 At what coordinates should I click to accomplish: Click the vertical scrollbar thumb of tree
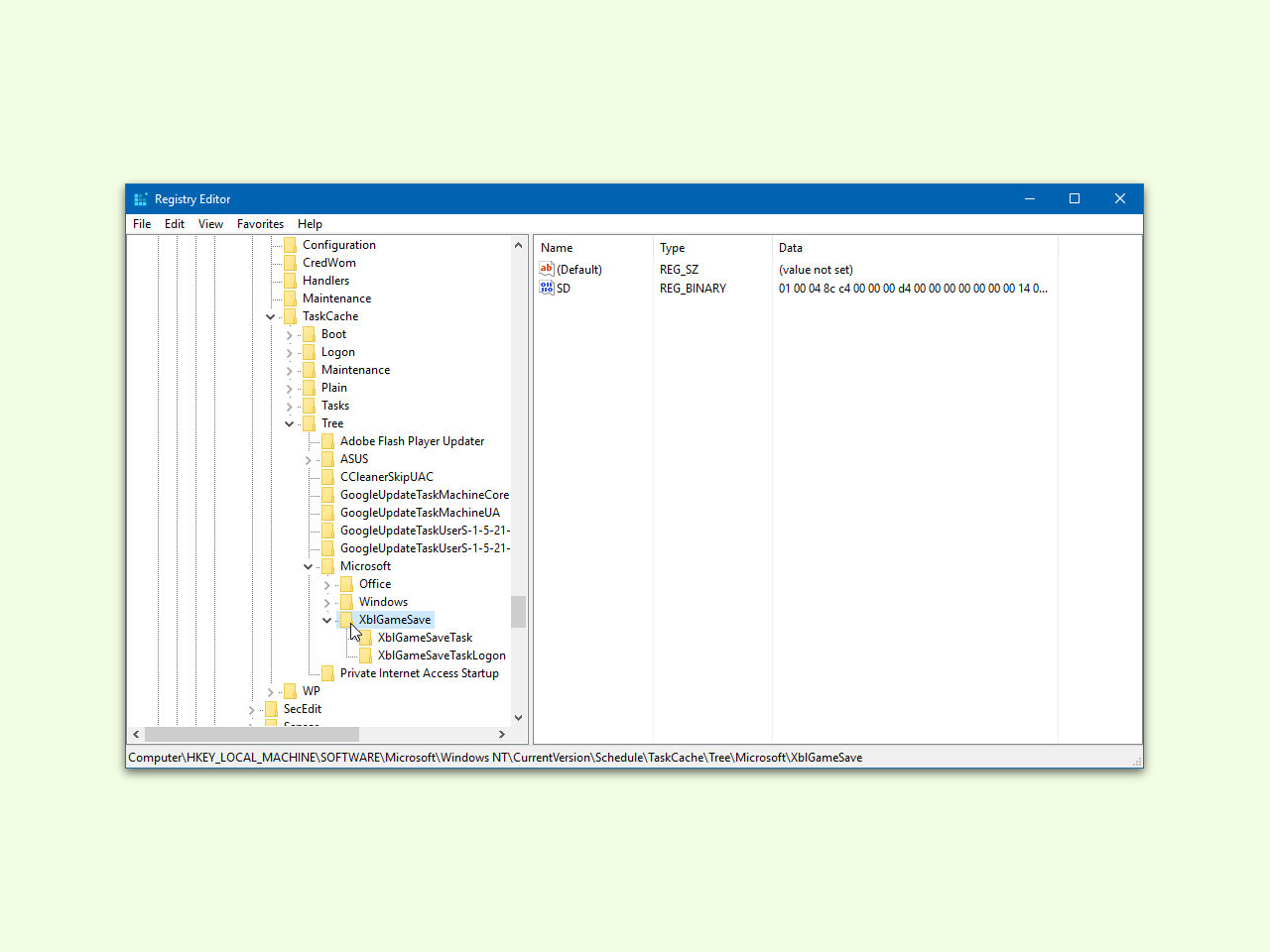coord(518,612)
